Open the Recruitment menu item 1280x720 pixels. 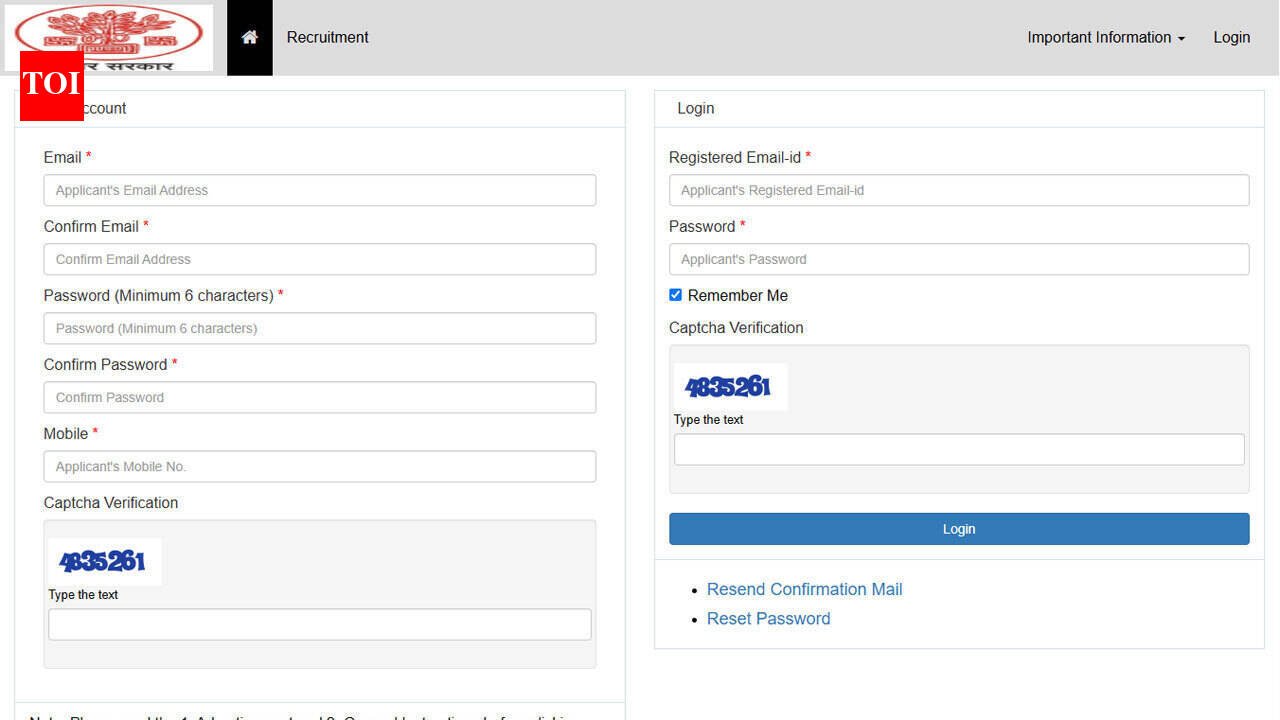point(327,37)
